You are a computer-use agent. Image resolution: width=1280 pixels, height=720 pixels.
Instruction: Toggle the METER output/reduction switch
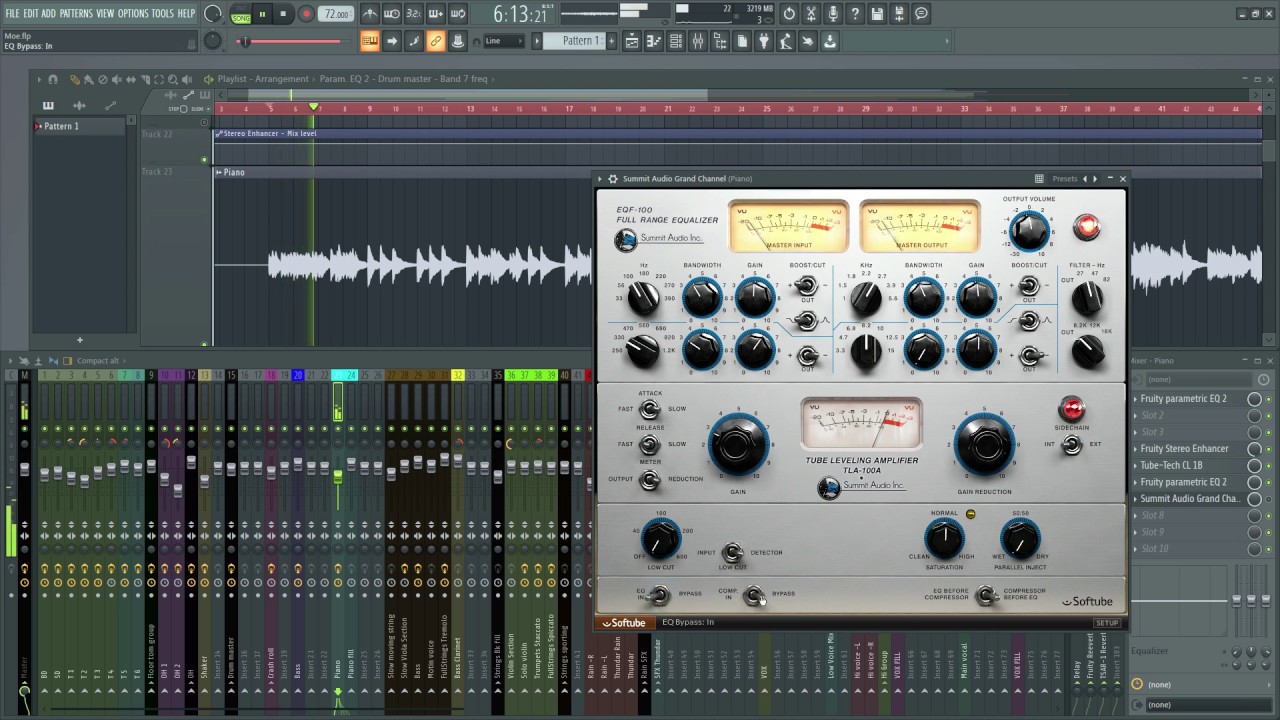pyautogui.click(x=650, y=480)
